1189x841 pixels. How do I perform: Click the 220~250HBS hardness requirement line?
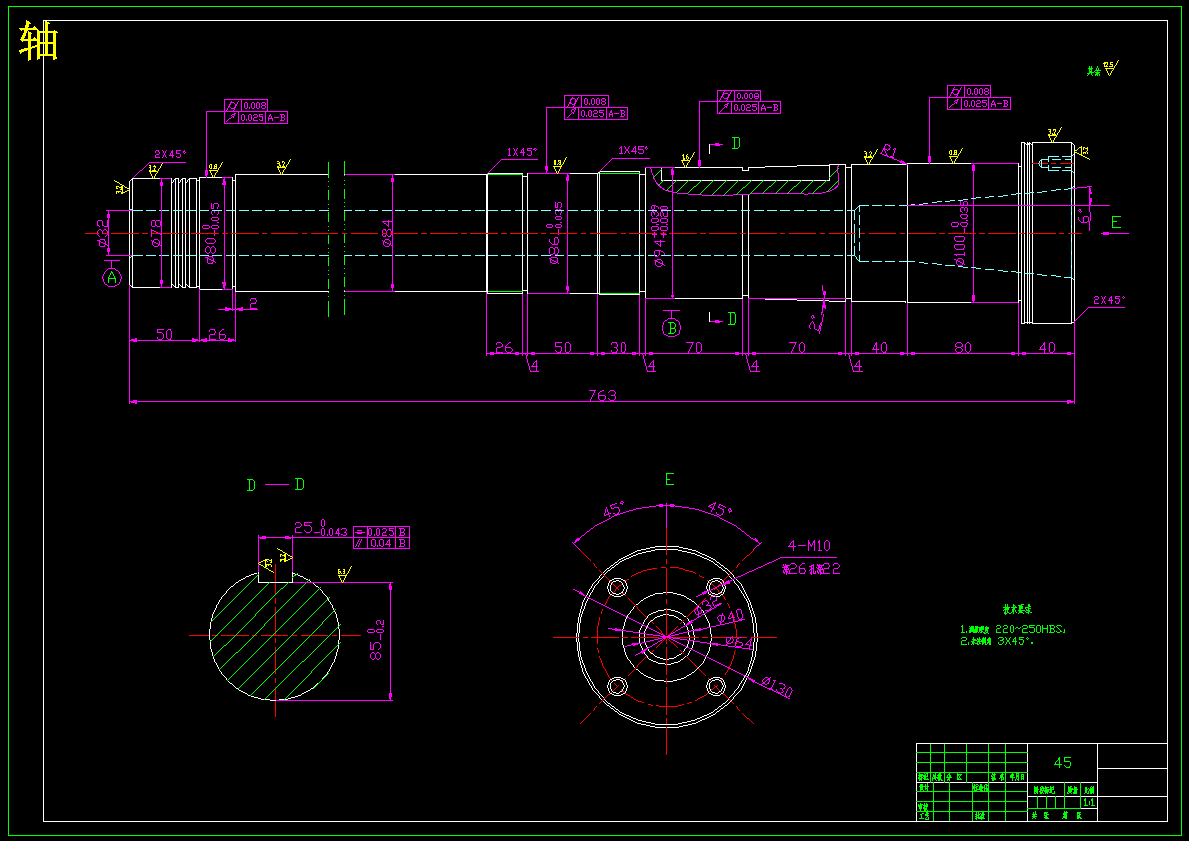click(x=1012, y=629)
